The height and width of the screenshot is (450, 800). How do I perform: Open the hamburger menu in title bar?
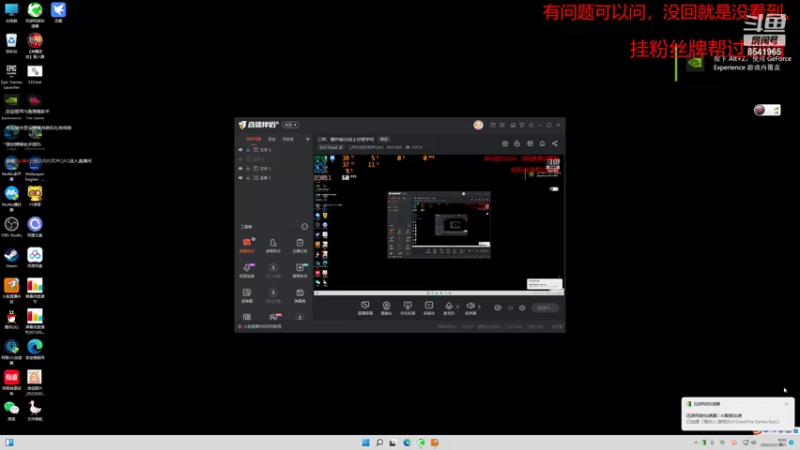tap(531, 125)
